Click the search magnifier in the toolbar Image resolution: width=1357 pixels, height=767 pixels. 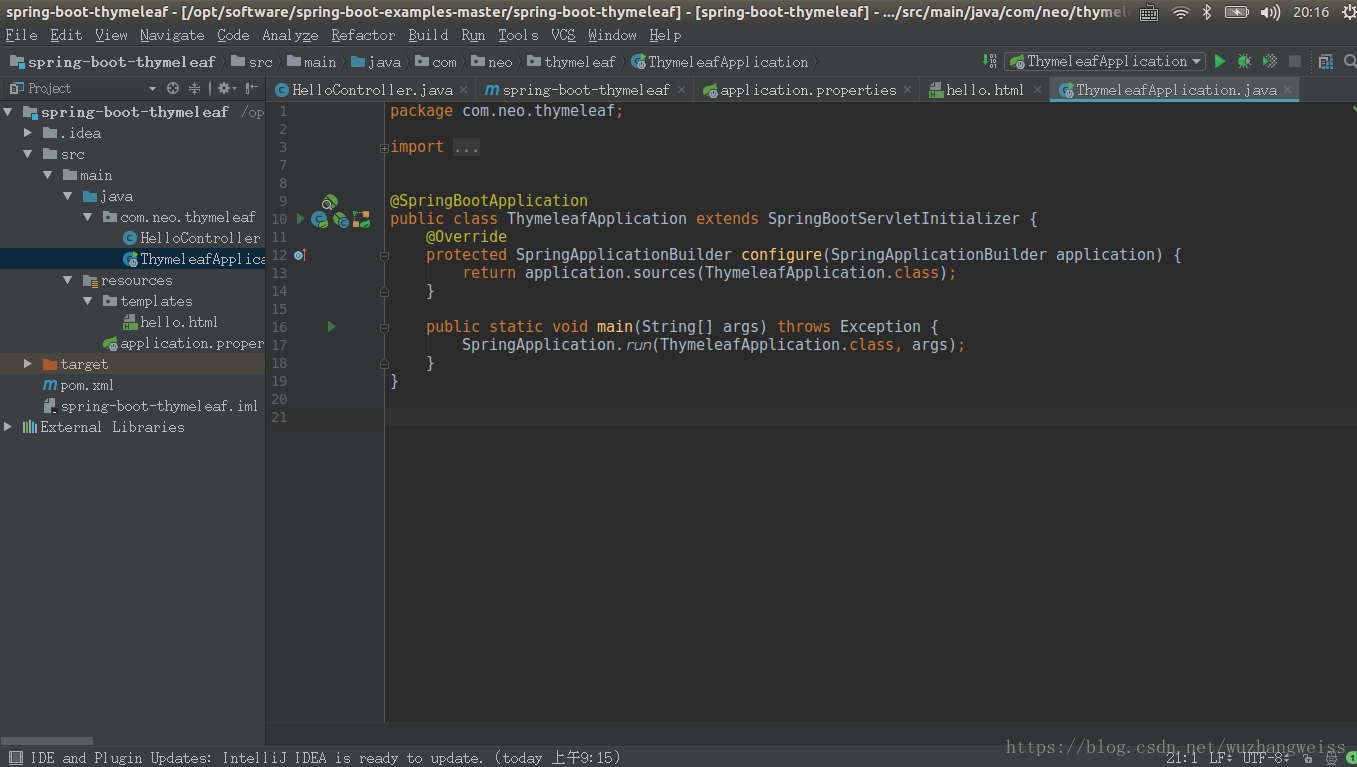click(1348, 61)
